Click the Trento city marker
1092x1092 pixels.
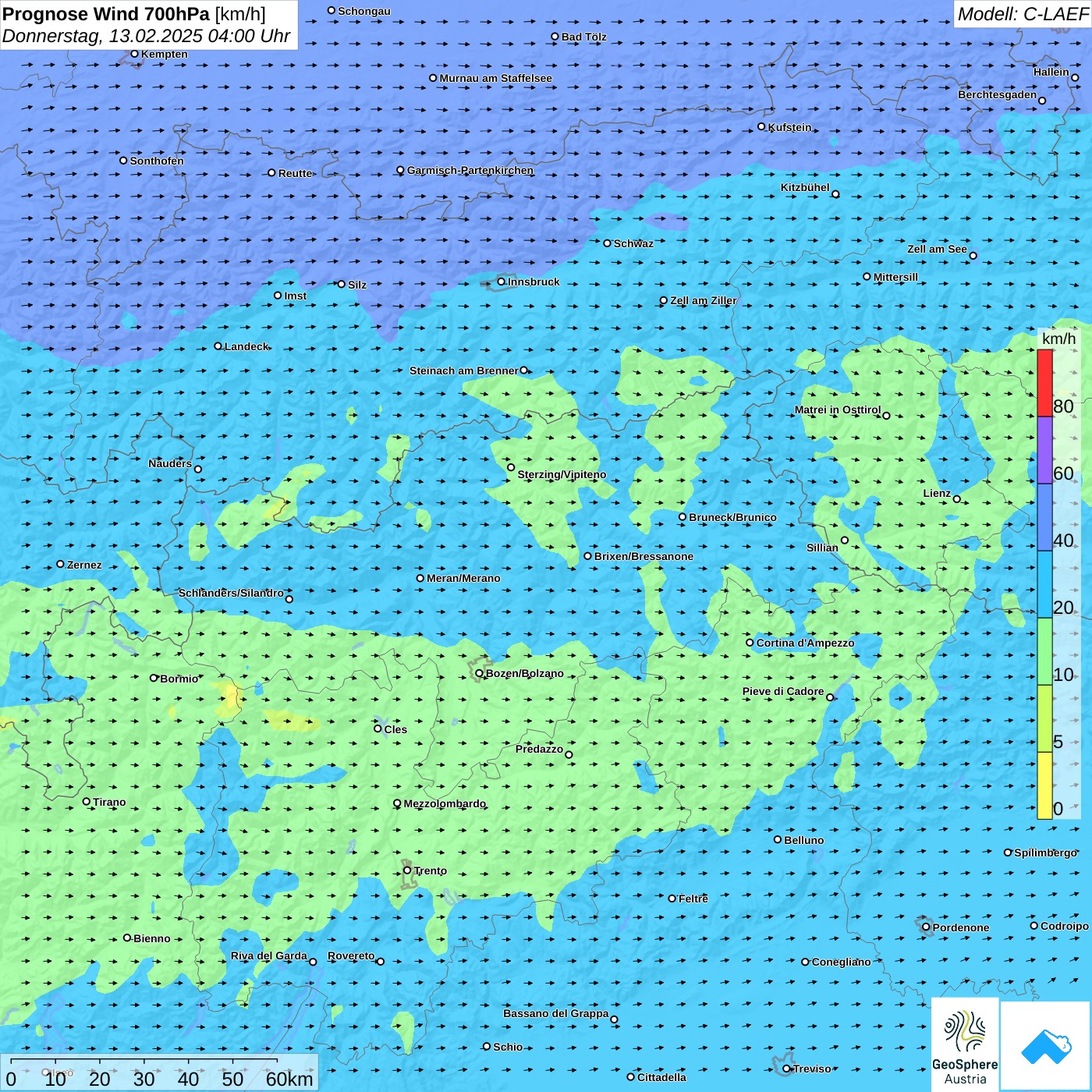point(407,870)
